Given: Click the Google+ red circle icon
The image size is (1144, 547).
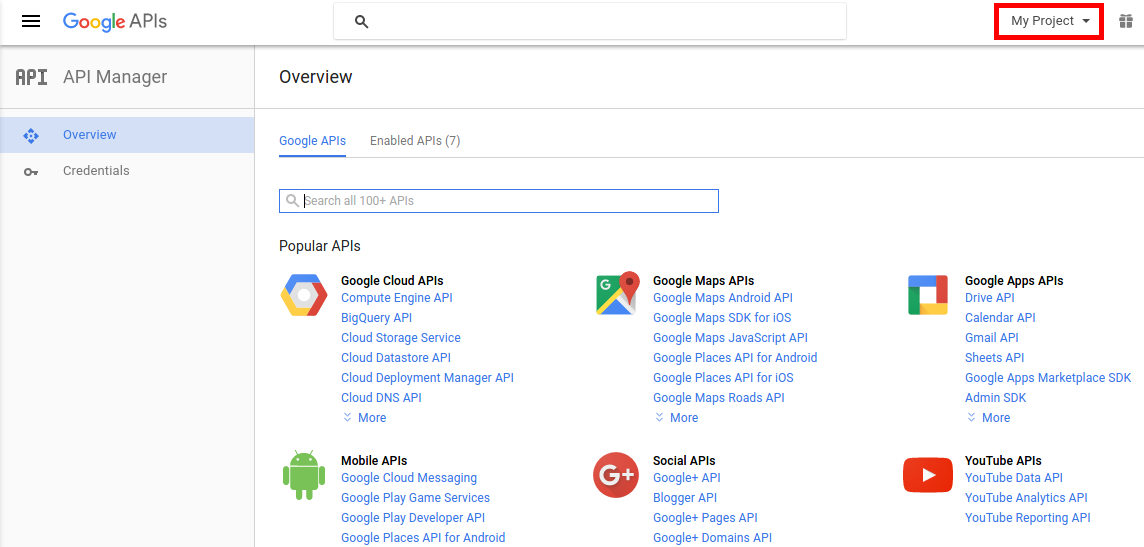Looking at the screenshot, I should click(616, 475).
